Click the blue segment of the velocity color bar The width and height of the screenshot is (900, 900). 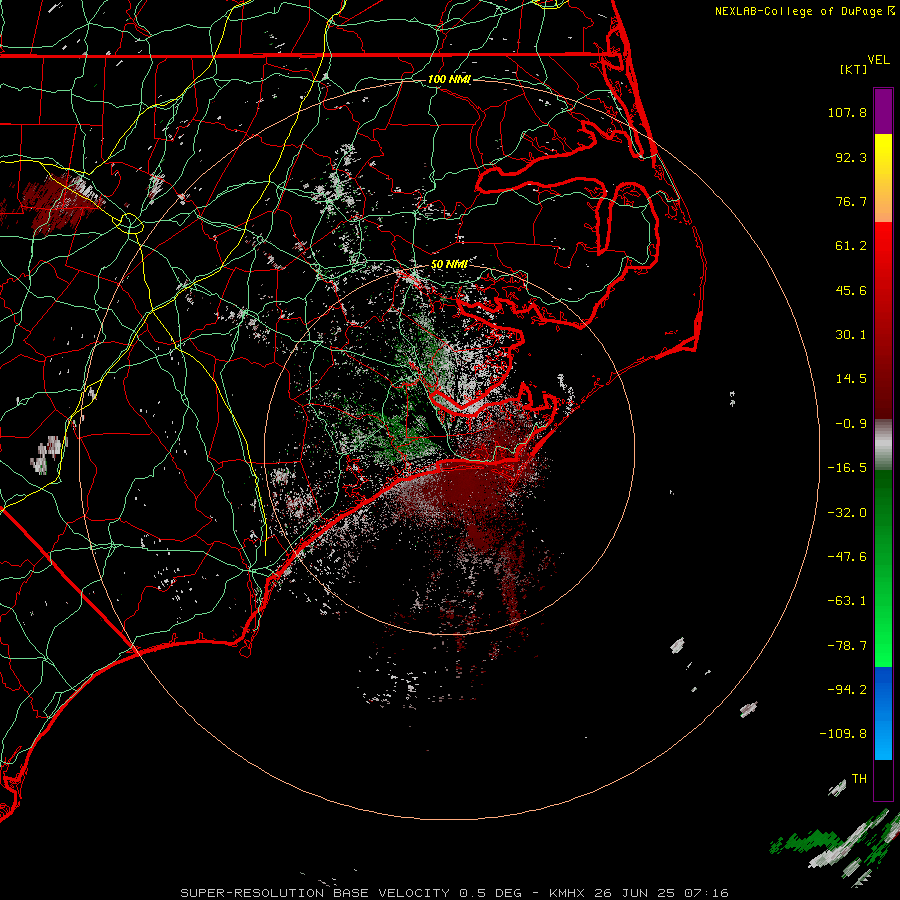(x=883, y=713)
